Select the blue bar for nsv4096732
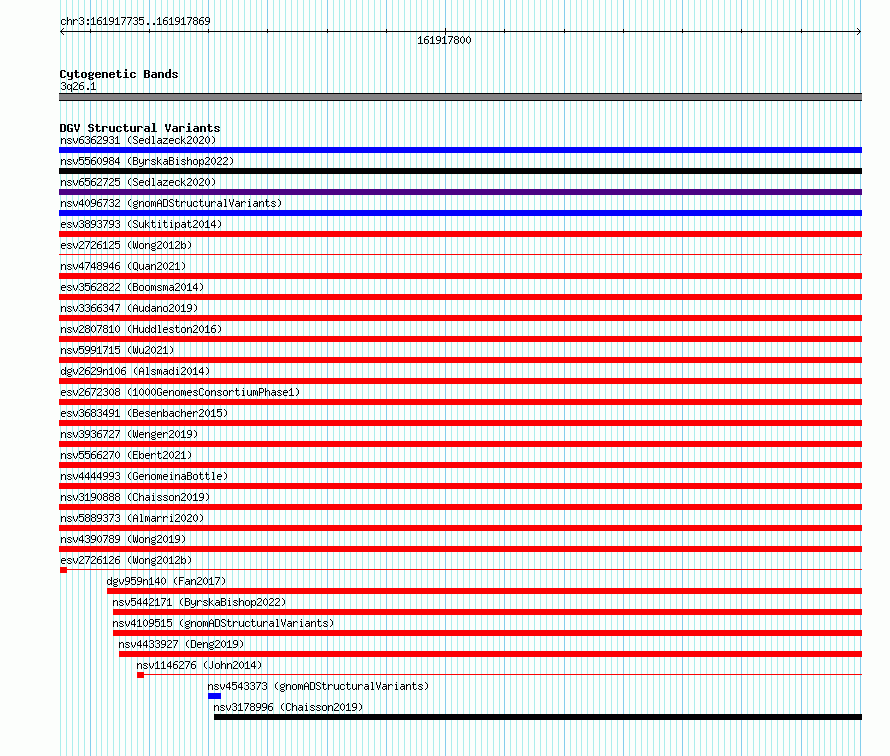This screenshot has width=890, height=756. [x=460, y=213]
